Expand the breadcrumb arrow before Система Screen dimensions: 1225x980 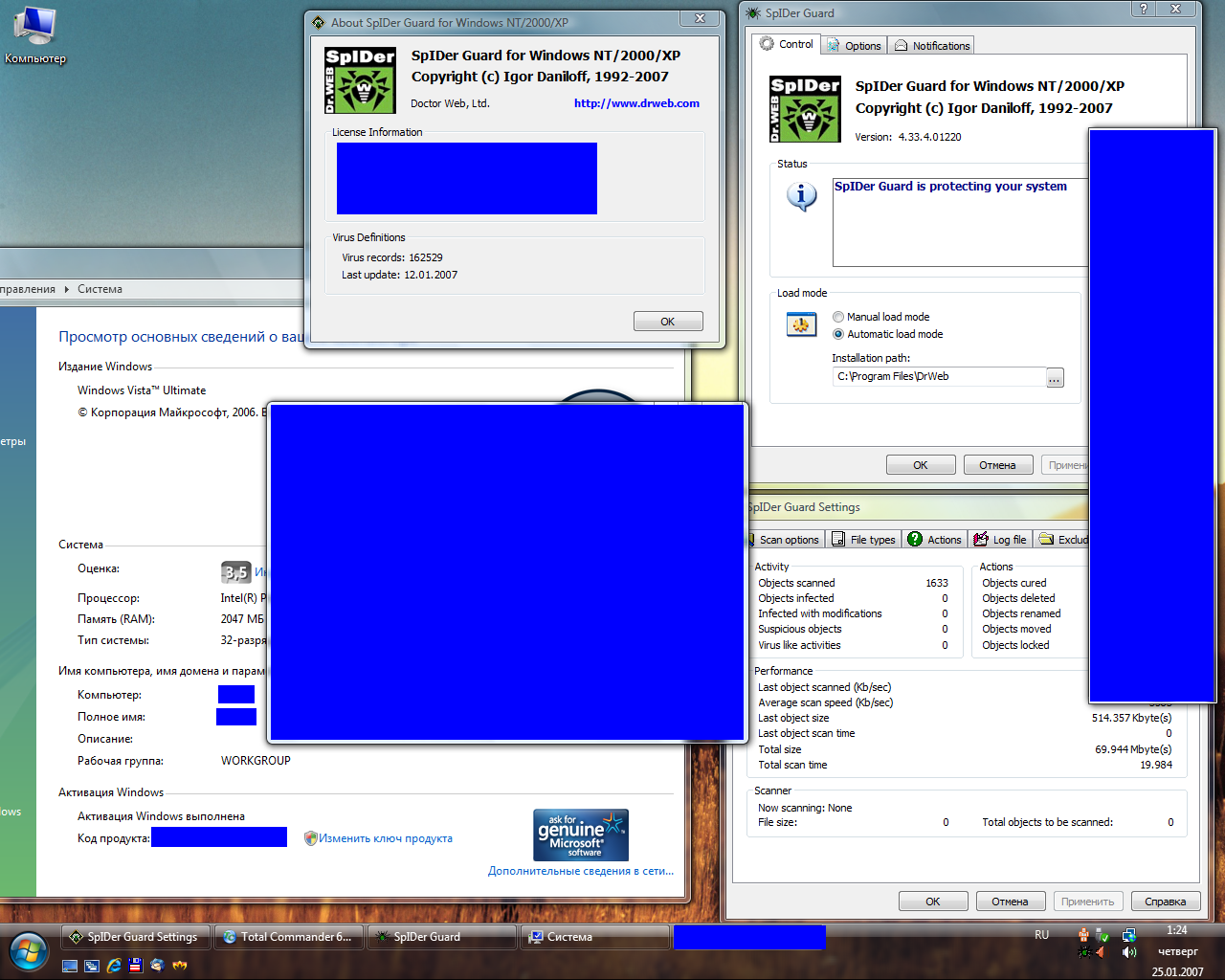coord(67,289)
